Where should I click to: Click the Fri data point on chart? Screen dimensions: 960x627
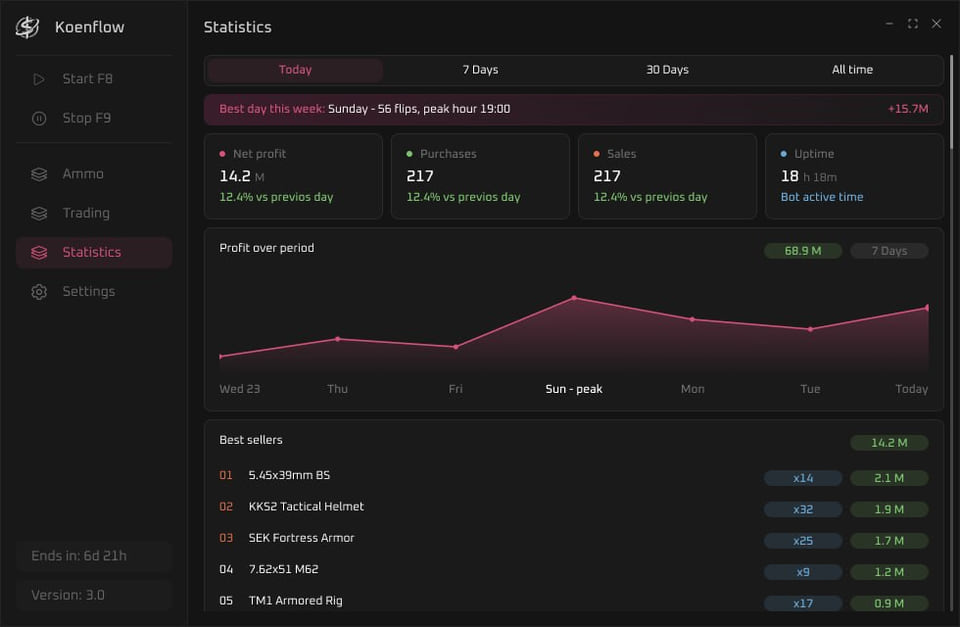pyautogui.click(x=456, y=347)
